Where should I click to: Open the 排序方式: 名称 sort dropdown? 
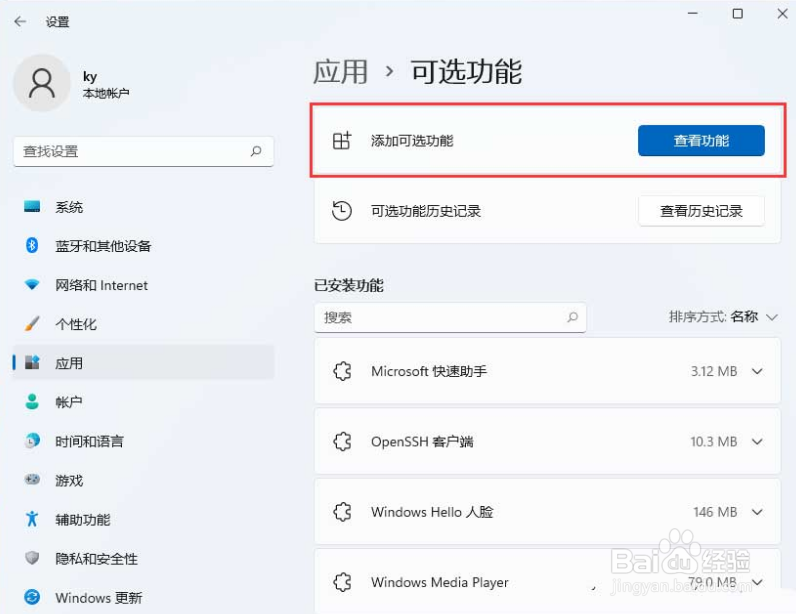pos(723,317)
